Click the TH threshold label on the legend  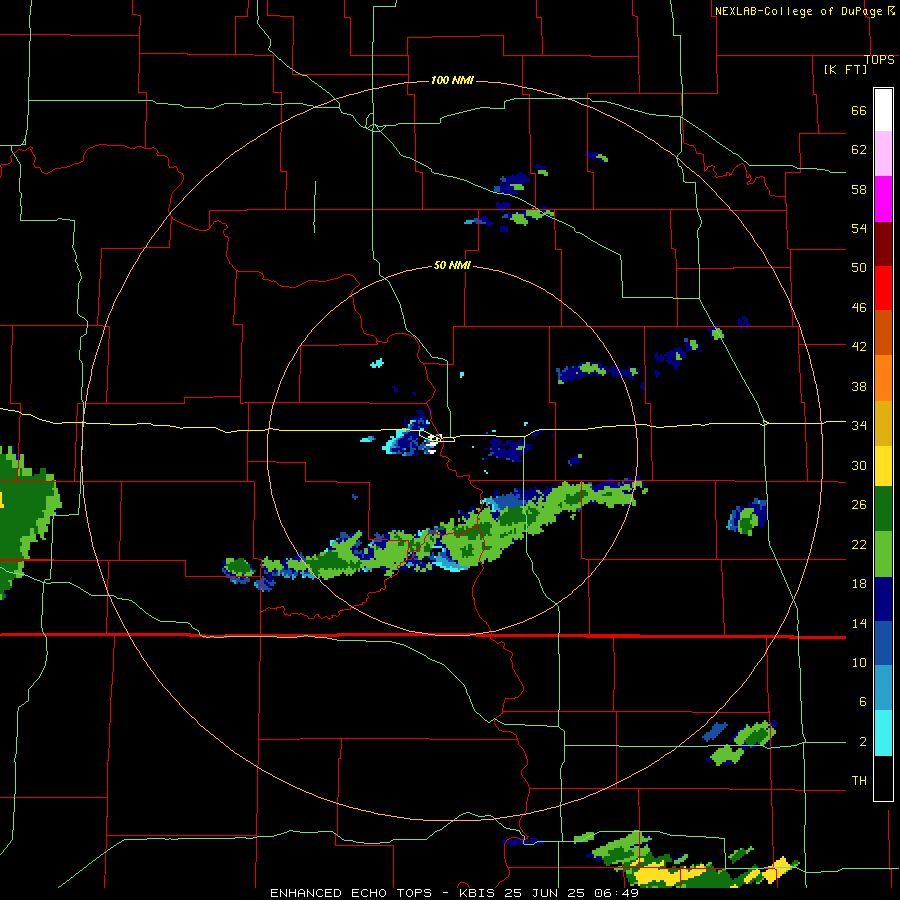pos(859,780)
